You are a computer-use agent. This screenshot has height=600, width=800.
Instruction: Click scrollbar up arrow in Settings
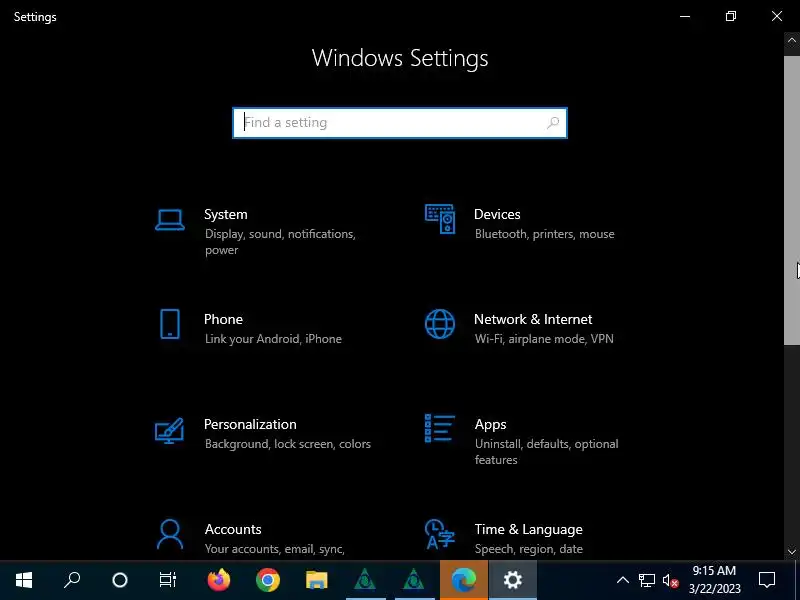click(x=792, y=40)
